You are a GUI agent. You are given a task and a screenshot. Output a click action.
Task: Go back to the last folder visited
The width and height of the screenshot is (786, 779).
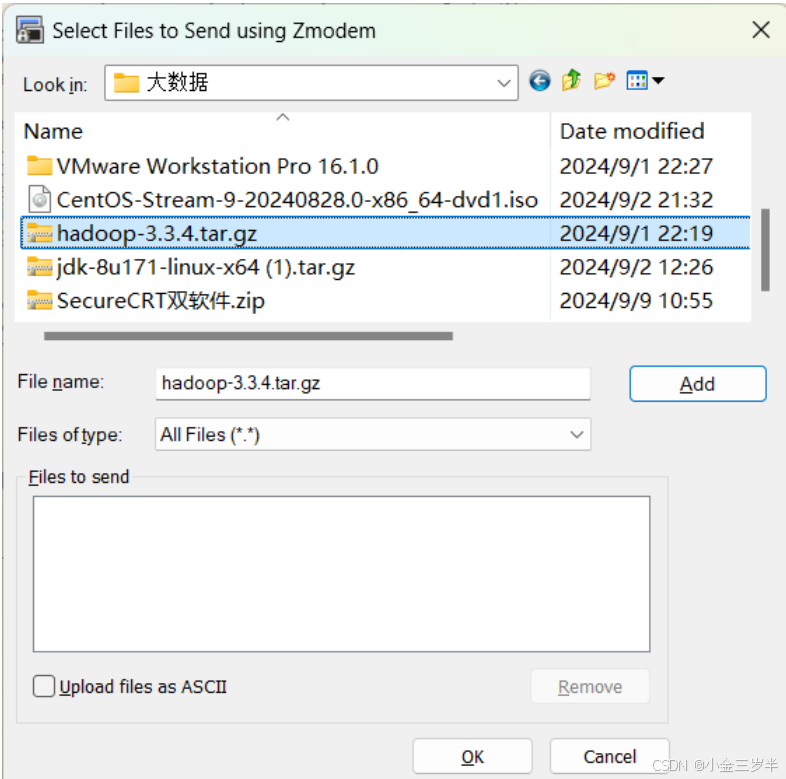point(539,81)
